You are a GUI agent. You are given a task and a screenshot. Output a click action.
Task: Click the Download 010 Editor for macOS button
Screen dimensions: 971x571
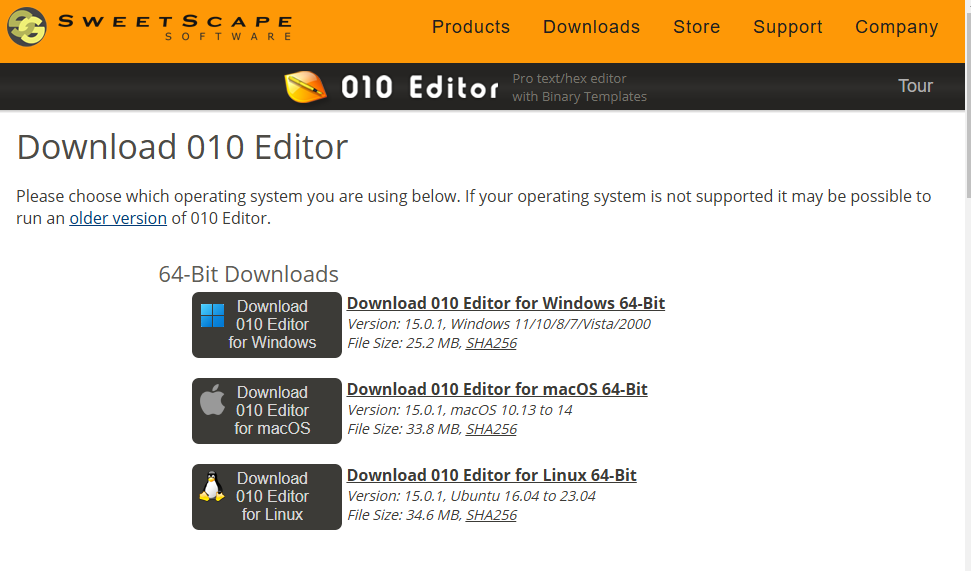click(x=267, y=411)
